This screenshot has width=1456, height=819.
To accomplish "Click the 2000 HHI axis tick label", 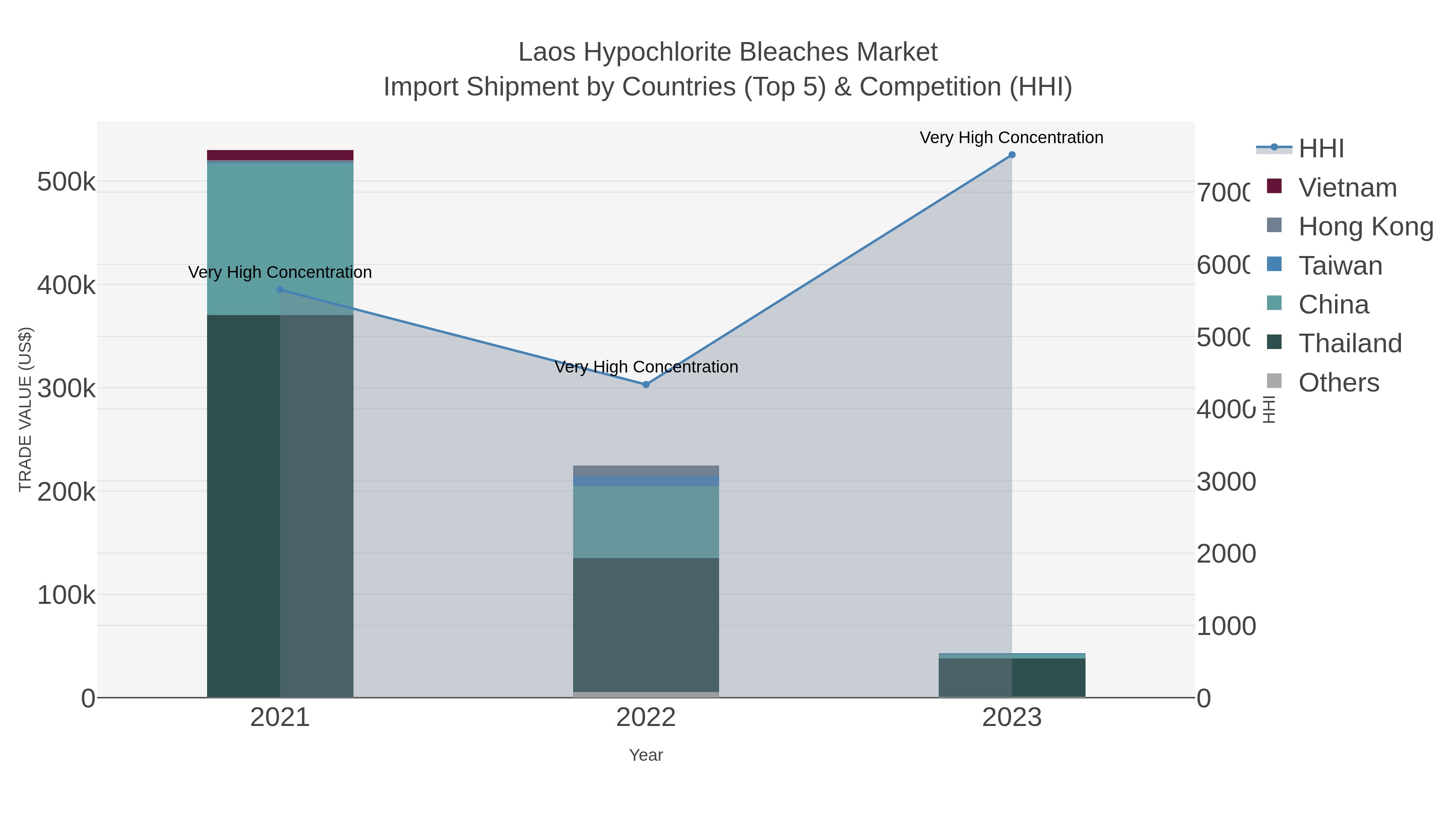I will tap(1227, 554).
